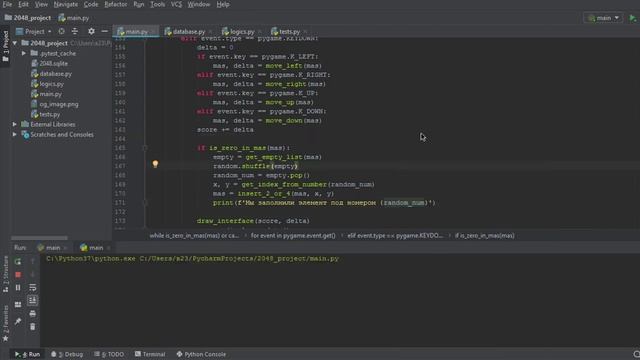Stop the running process with red square
This screenshot has width=640, height=360.
click(x=18, y=275)
